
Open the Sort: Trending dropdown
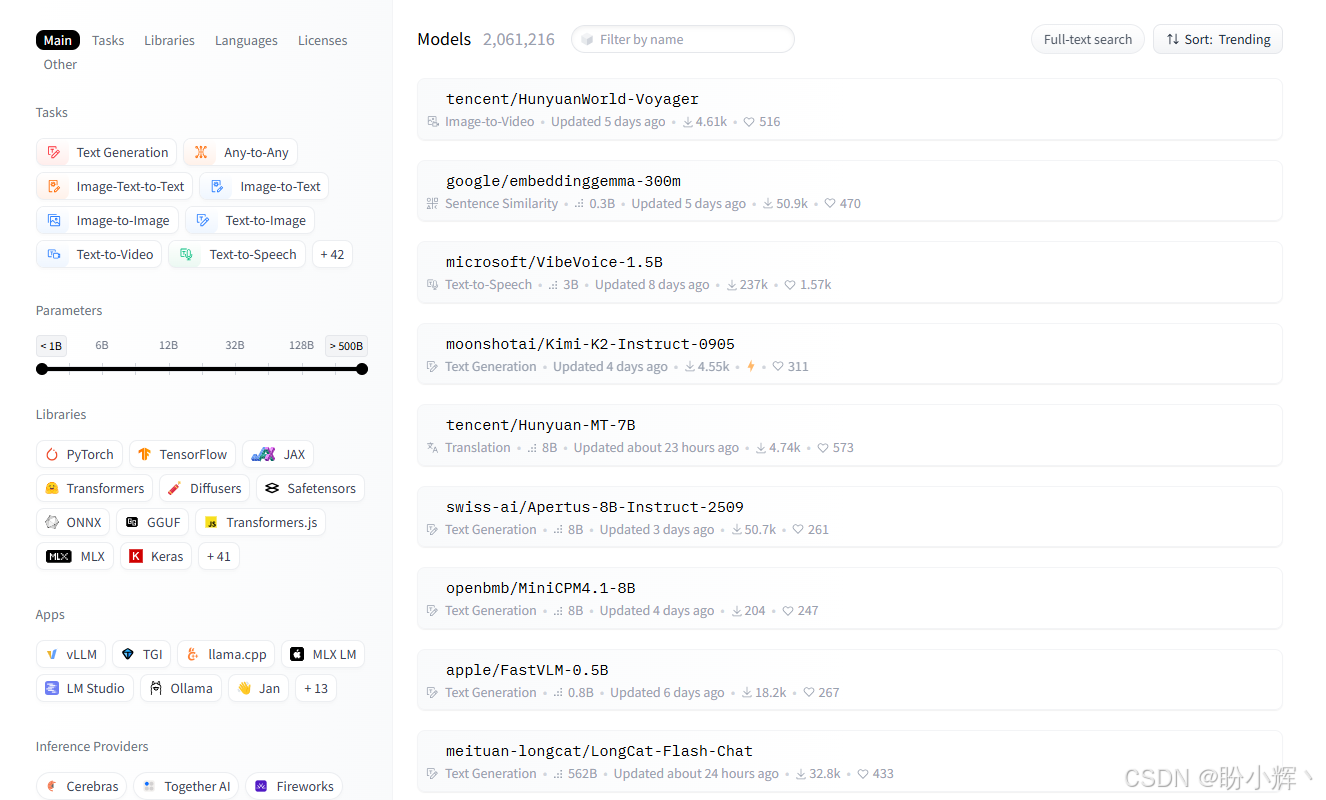1218,40
